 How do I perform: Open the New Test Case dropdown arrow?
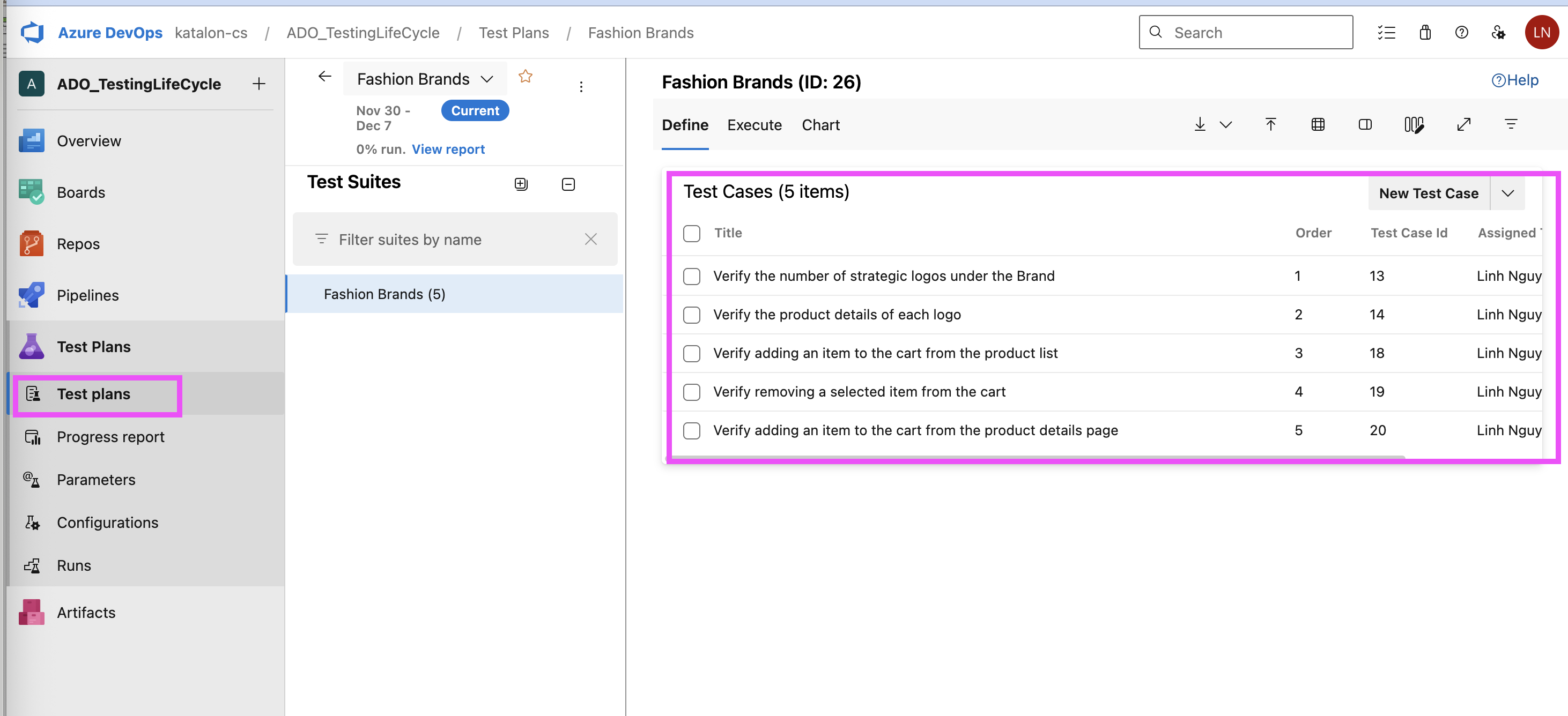1508,193
